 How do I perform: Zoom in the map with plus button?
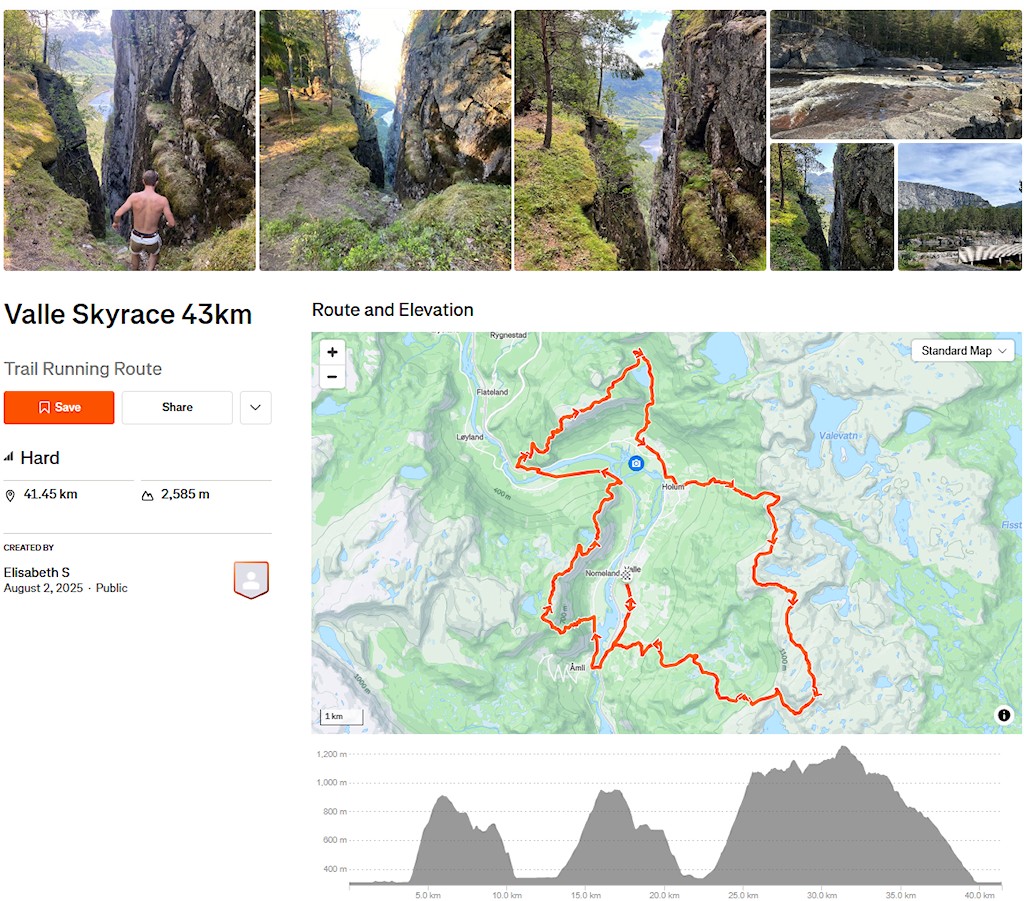pos(332,352)
